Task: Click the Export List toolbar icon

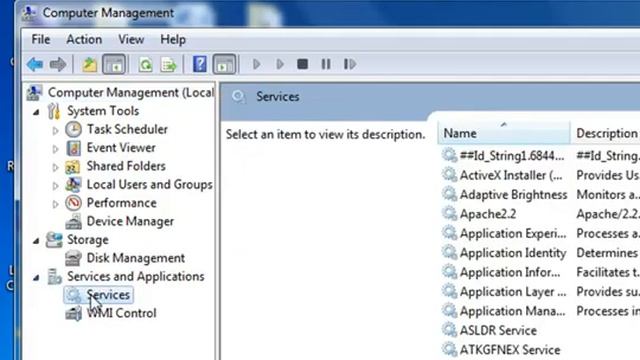Action: click(169, 64)
